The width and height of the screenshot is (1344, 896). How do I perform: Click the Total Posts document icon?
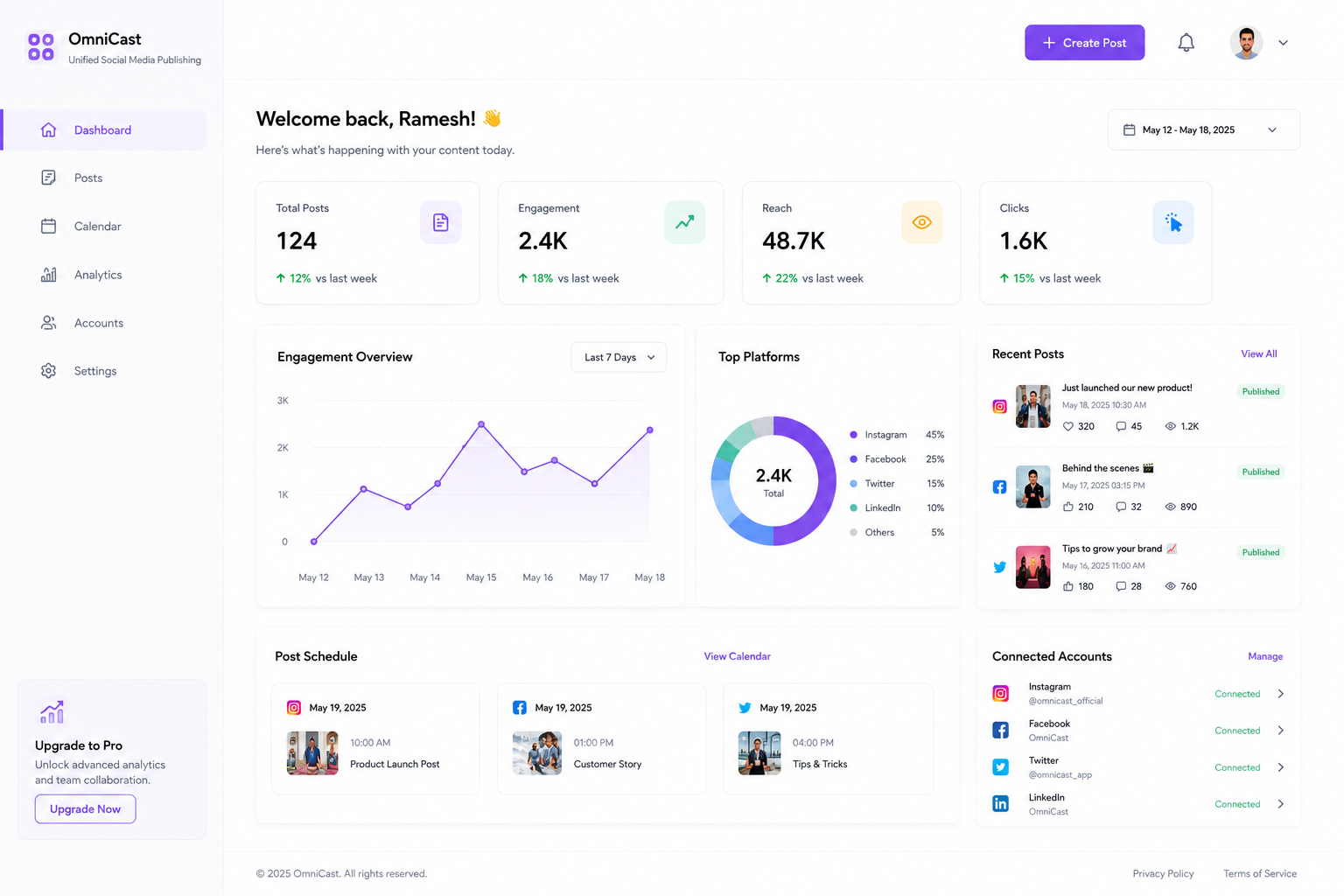tap(440, 222)
